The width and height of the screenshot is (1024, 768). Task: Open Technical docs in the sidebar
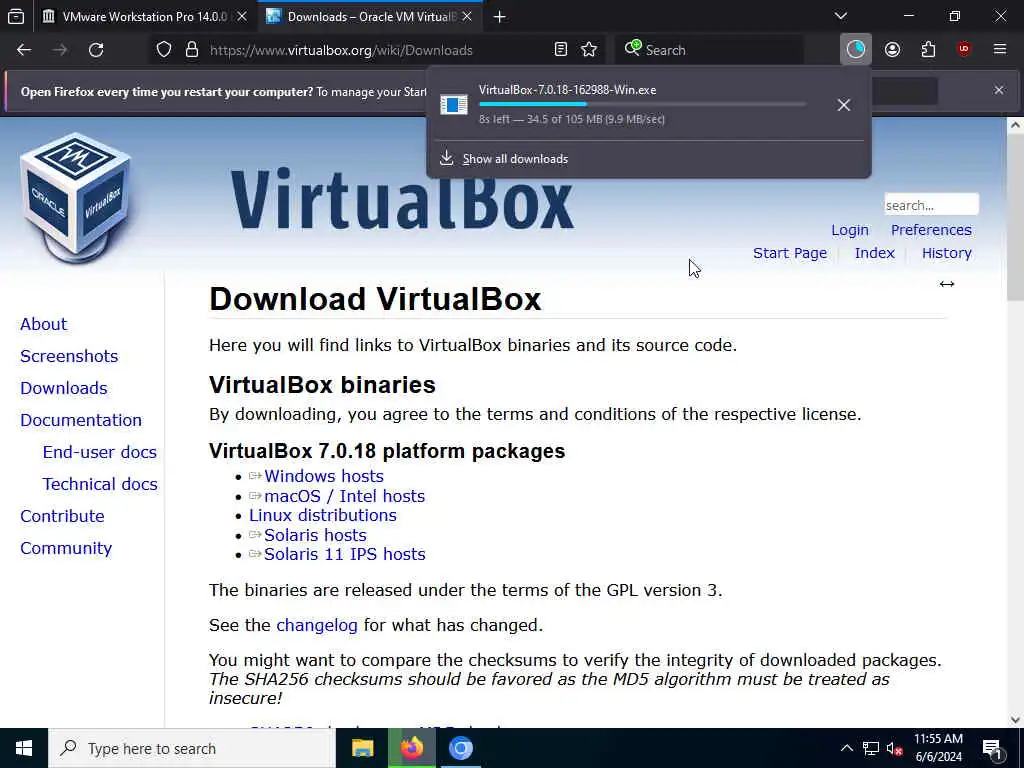[x=100, y=484]
